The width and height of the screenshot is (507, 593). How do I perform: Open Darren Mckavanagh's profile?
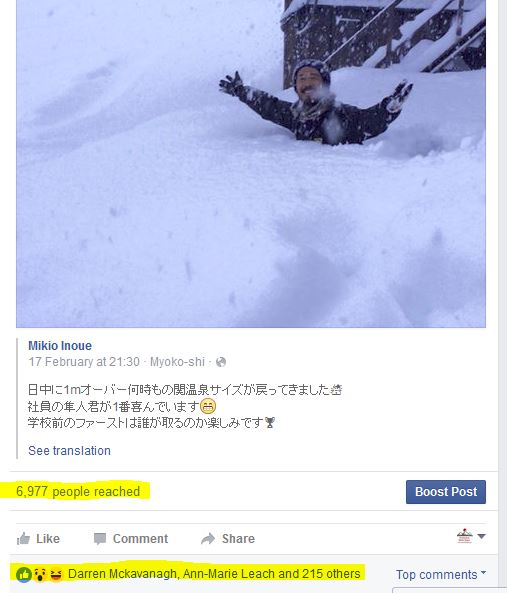tap(122, 574)
